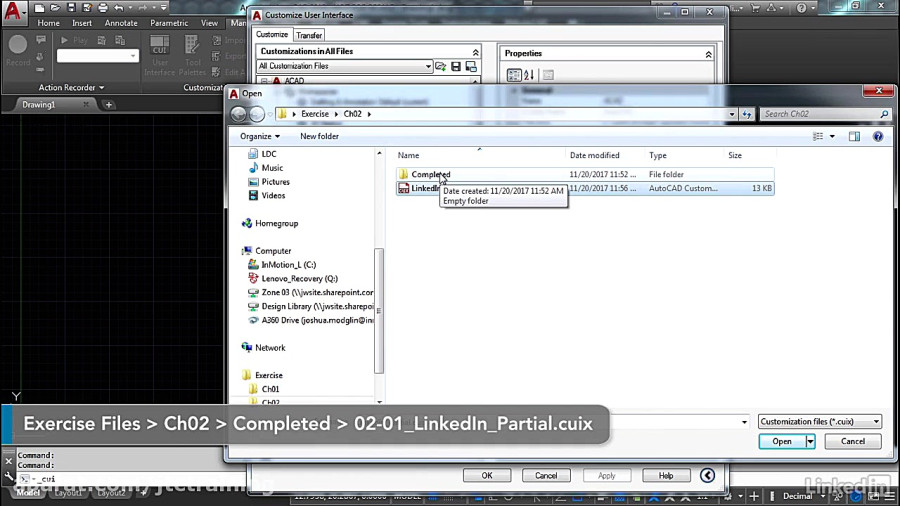
Task: Select the Drawing1 file tab
Action: [38, 104]
